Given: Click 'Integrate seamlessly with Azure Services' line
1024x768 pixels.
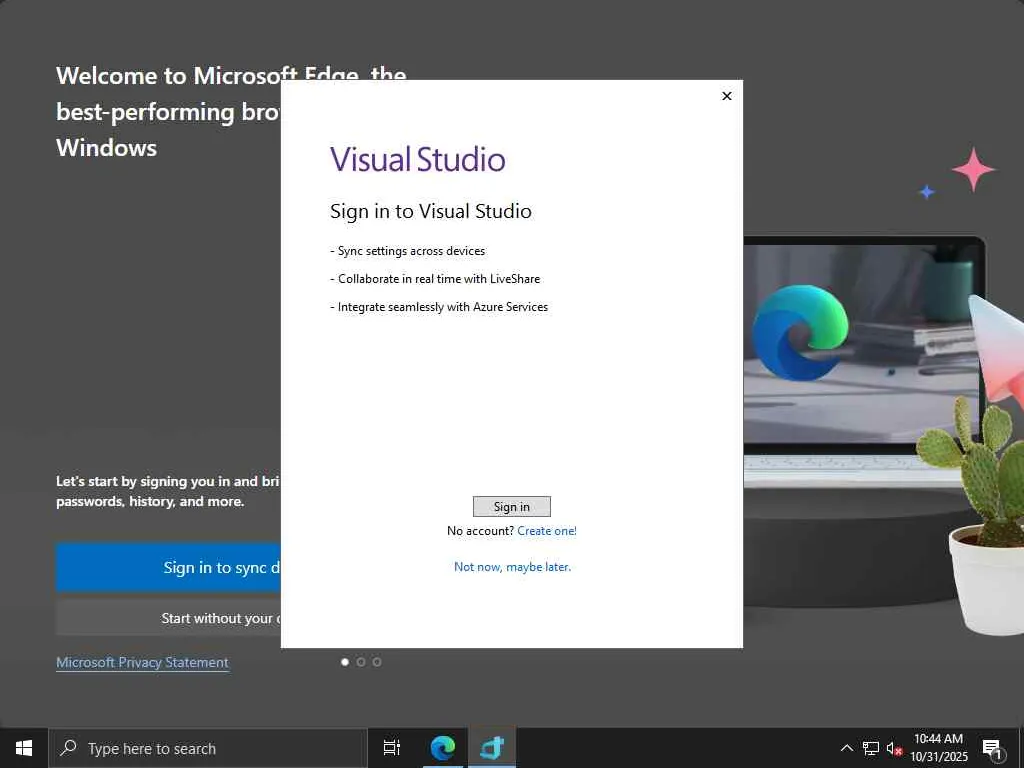Looking at the screenshot, I should point(439,307).
